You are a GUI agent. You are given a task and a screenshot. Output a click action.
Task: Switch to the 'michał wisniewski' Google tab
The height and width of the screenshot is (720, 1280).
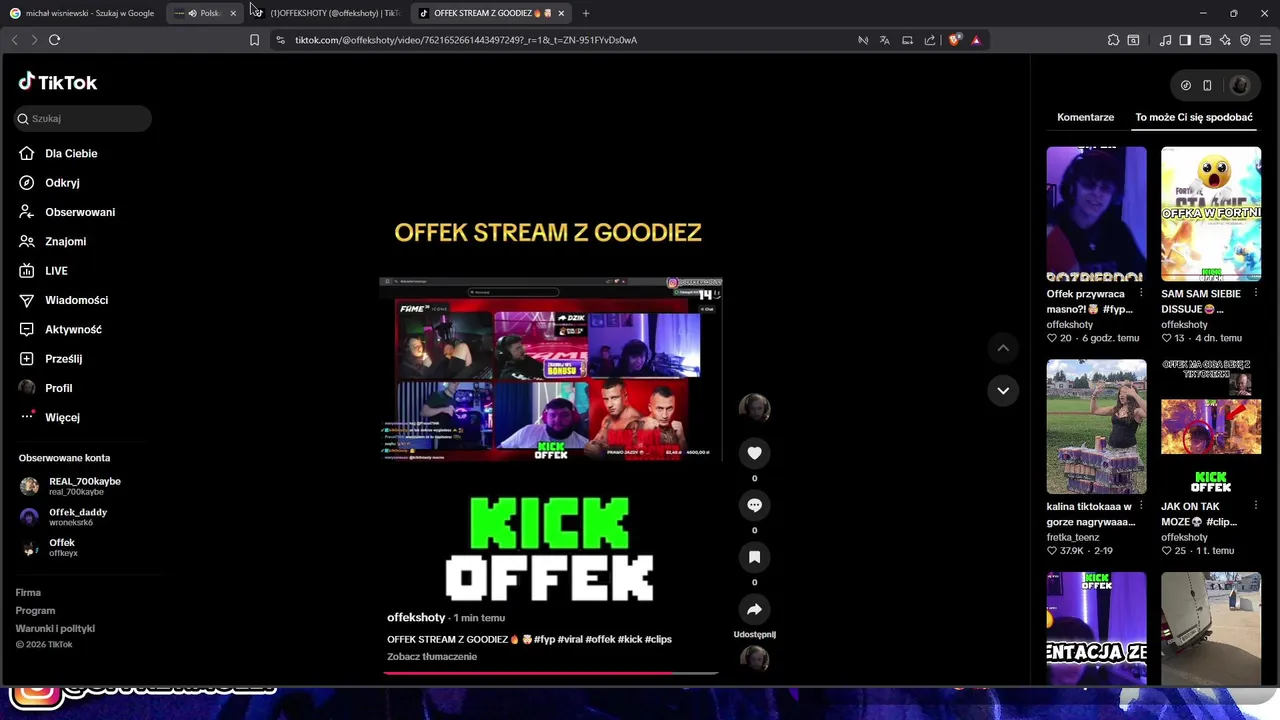click(82, 13)
